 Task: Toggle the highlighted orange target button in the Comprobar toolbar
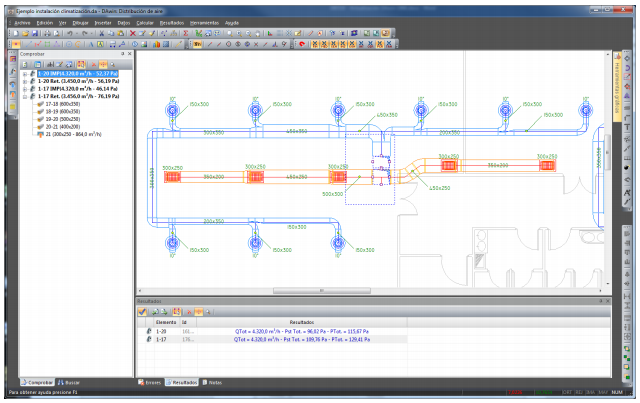pos(103,65)
